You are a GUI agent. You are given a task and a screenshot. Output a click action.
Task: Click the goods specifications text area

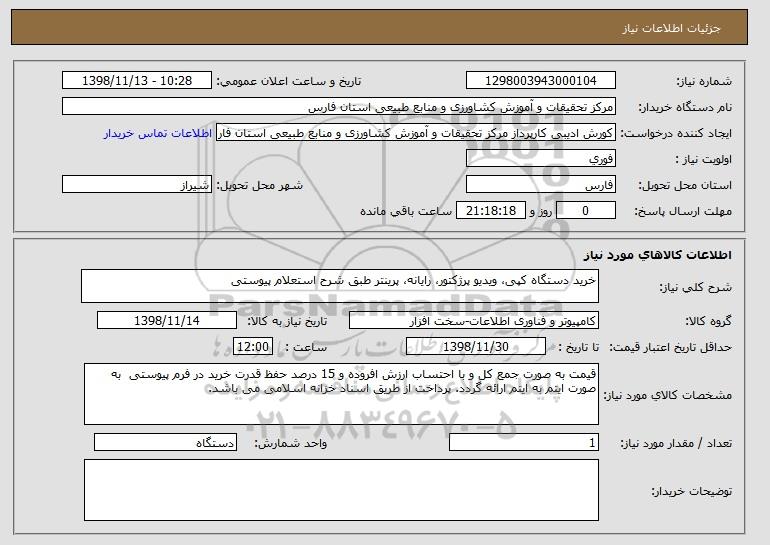[341, 394]
